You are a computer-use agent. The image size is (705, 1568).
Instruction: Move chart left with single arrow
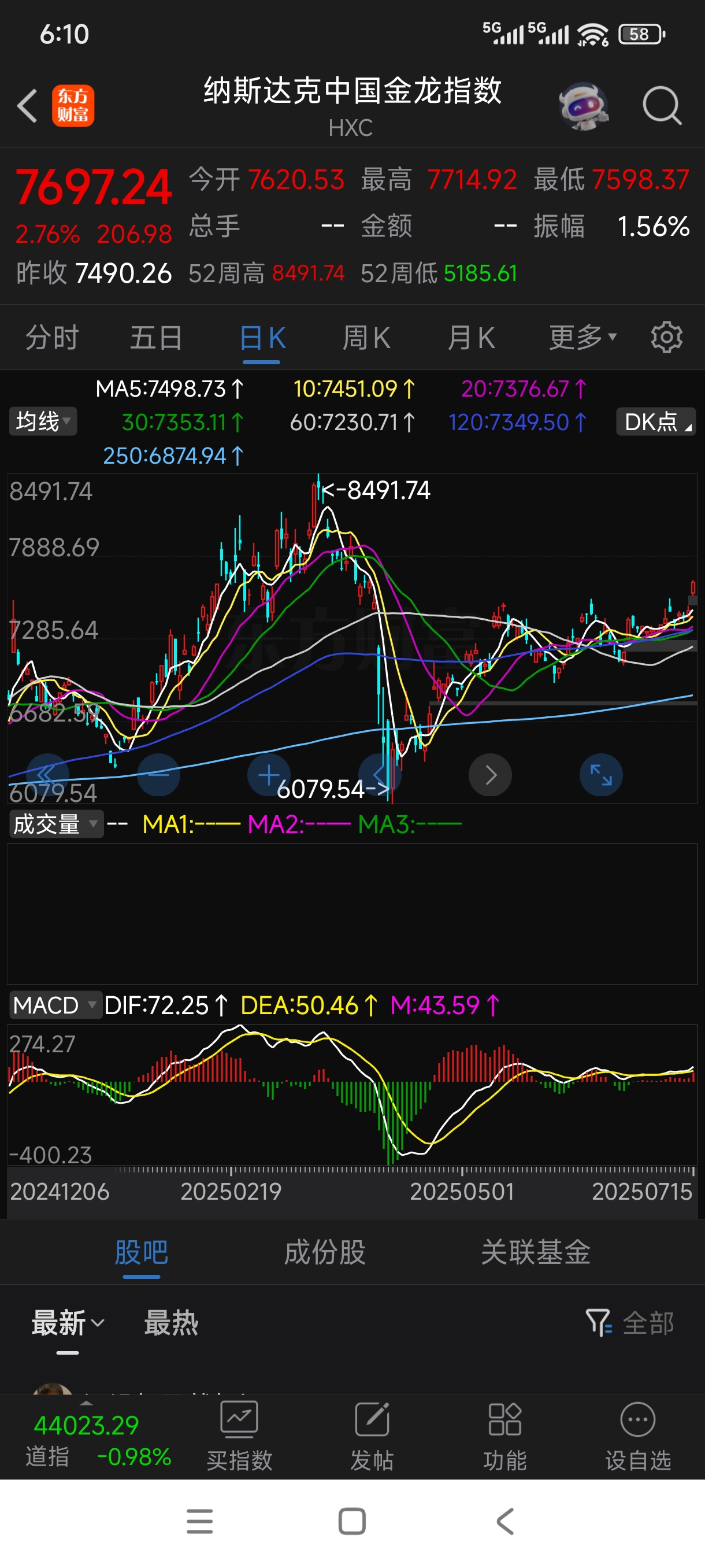(x=380, y=775)
